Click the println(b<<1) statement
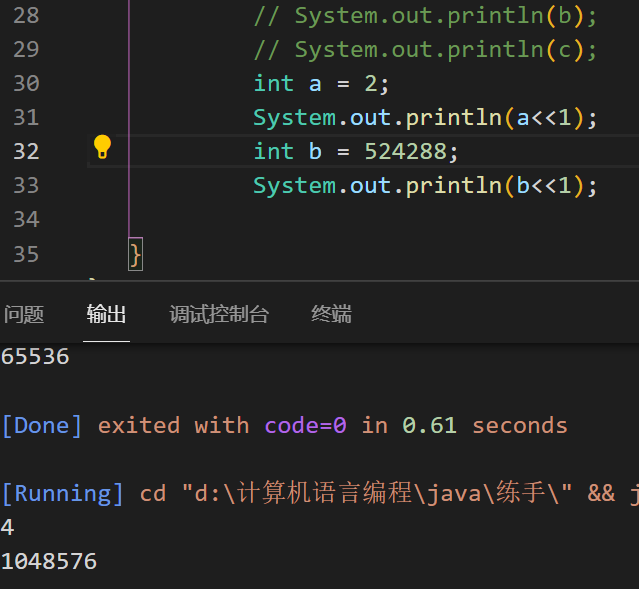Viewport: 639px width, 589px height. coord(424,186)
